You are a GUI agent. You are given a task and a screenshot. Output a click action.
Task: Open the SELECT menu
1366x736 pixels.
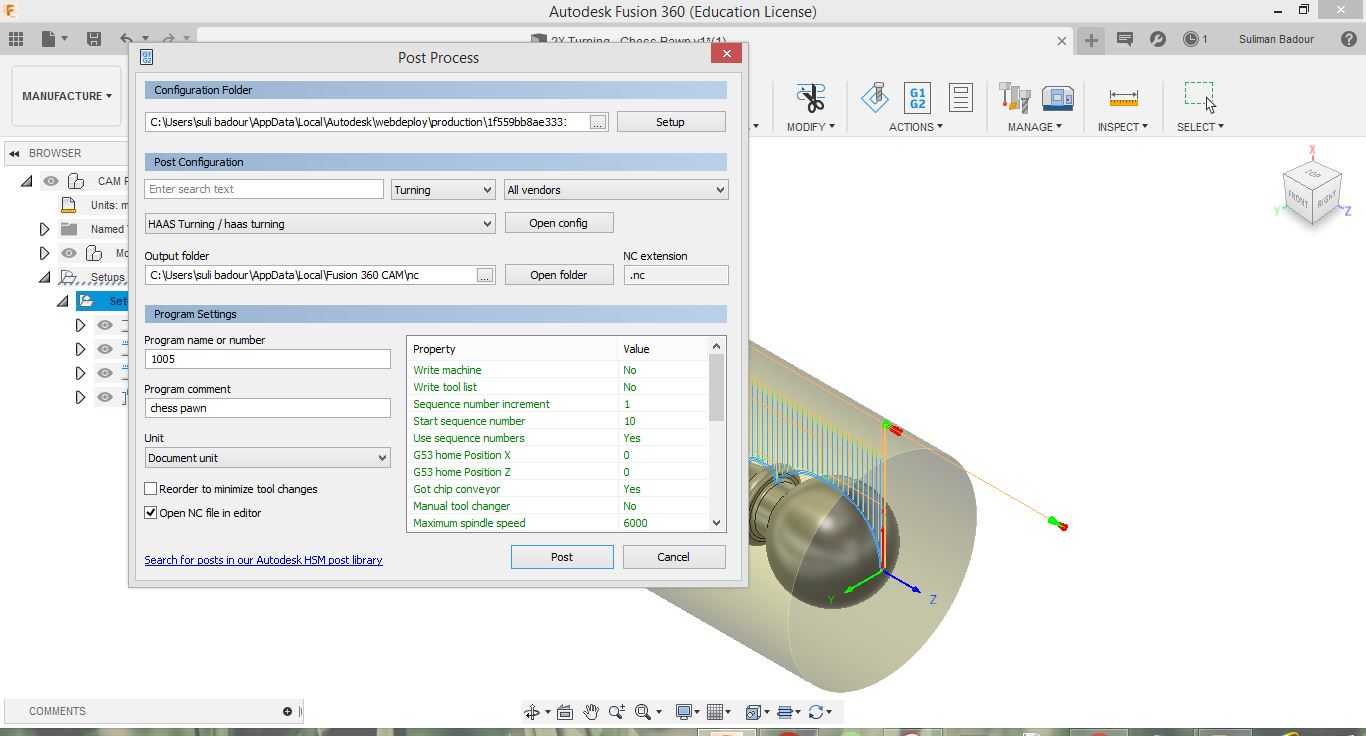click(x=1200, y=127)
